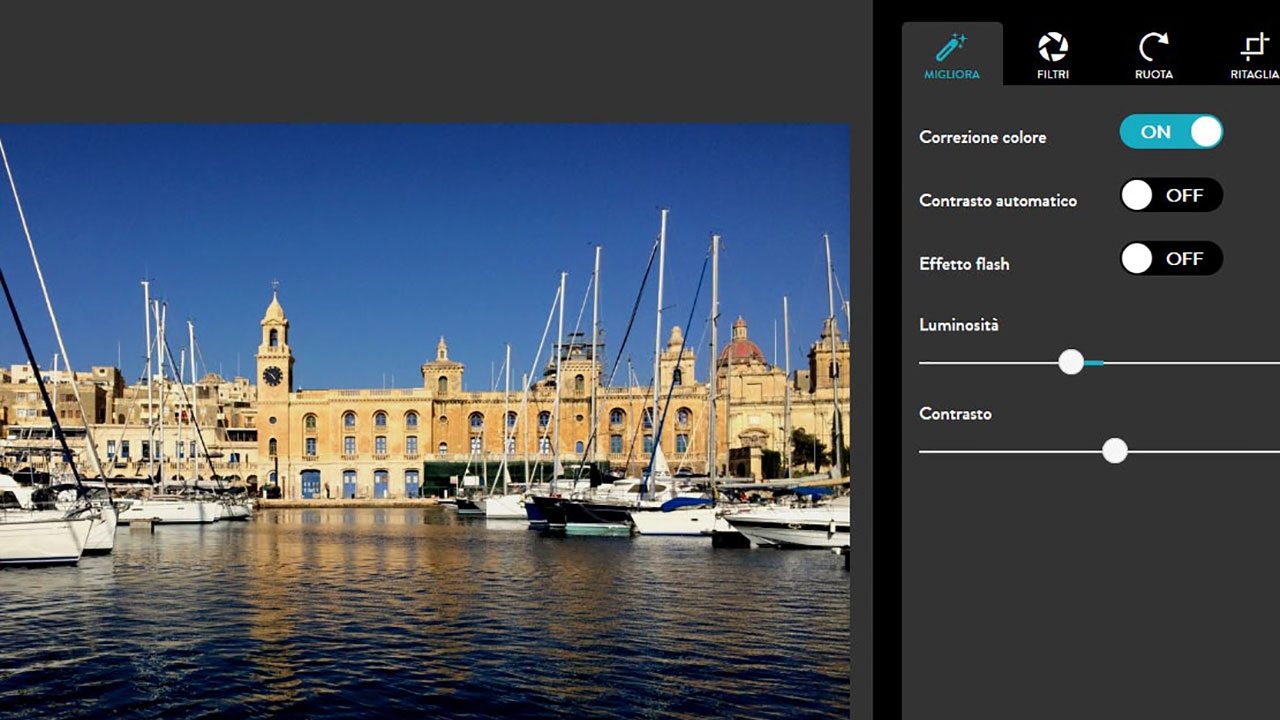The height and width of the screenshot is (720, 1280).
Task: Click Luminosità track right of the handle
Action: (1190, 363)
